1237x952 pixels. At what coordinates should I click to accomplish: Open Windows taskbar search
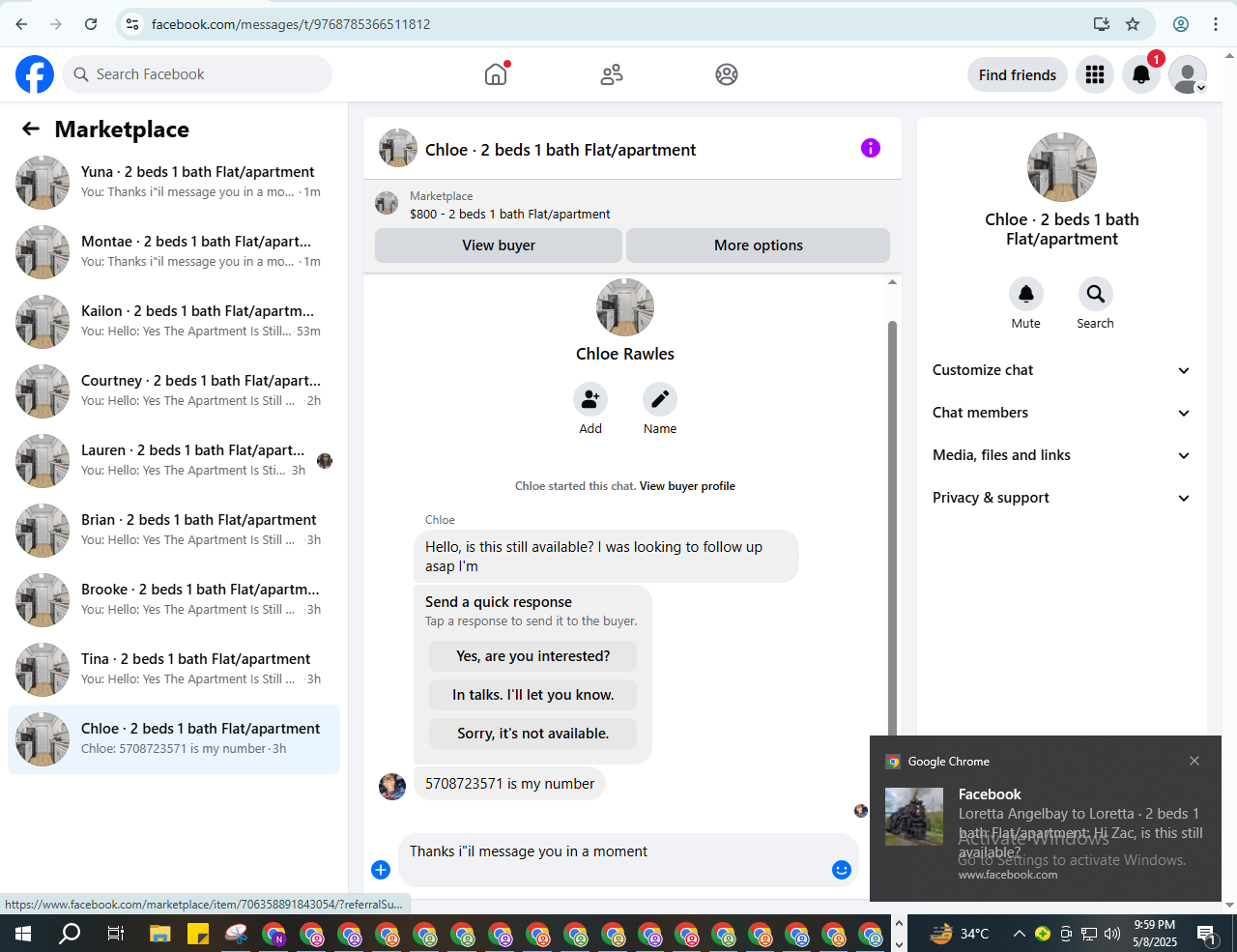(70, 934)
